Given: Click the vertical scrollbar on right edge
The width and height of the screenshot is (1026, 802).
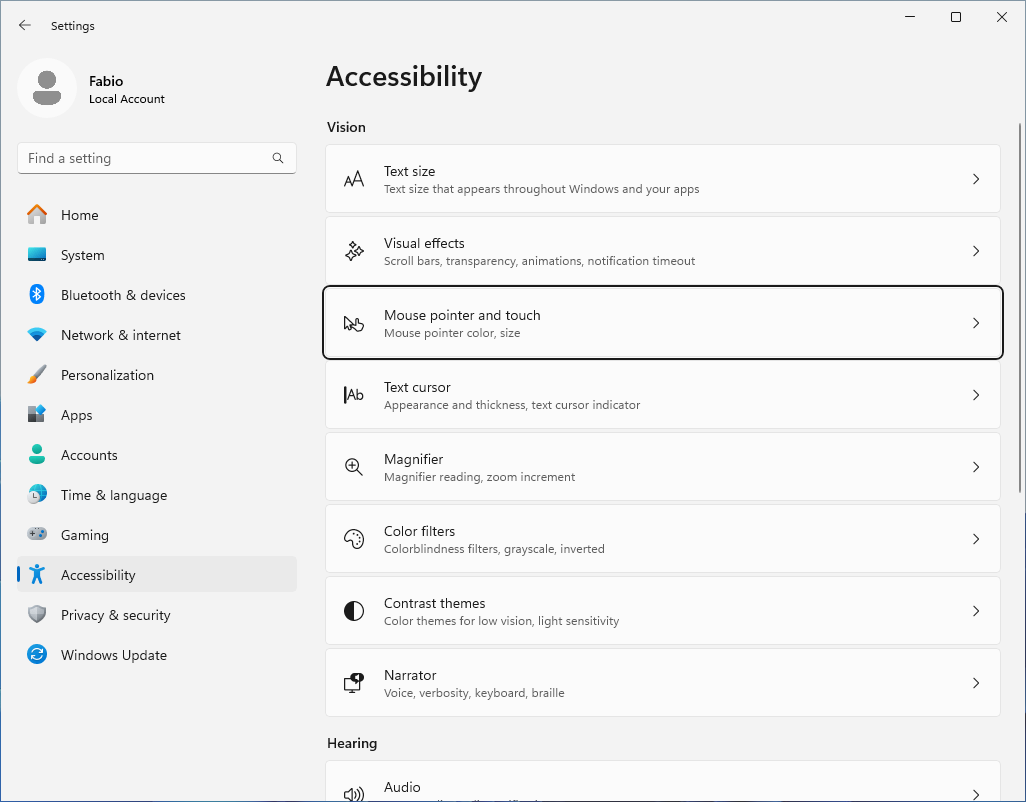Looking at the screenshot, I should click(x=1020, y=307).
